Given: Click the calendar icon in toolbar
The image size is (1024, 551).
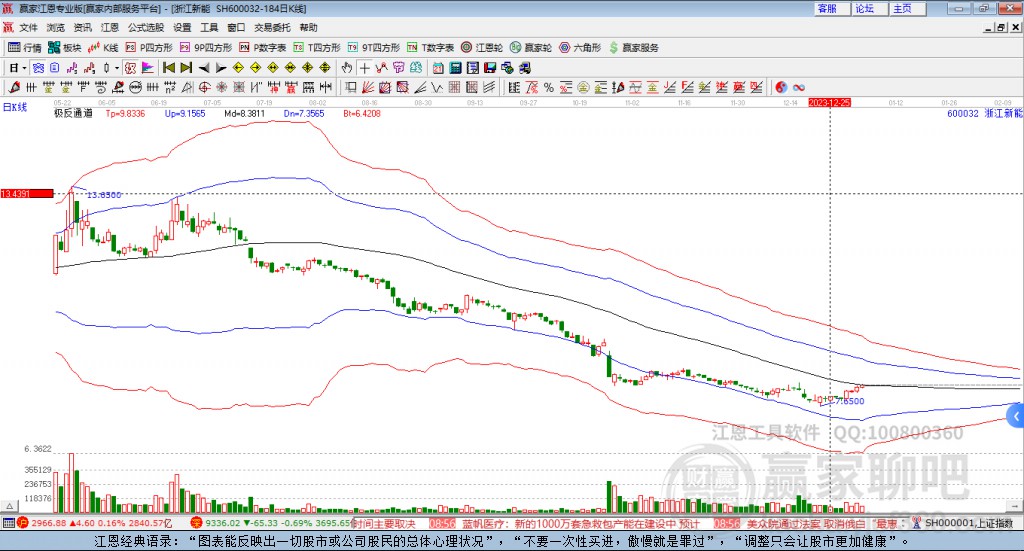Looking at the screenshot, I should pos(438,68).
